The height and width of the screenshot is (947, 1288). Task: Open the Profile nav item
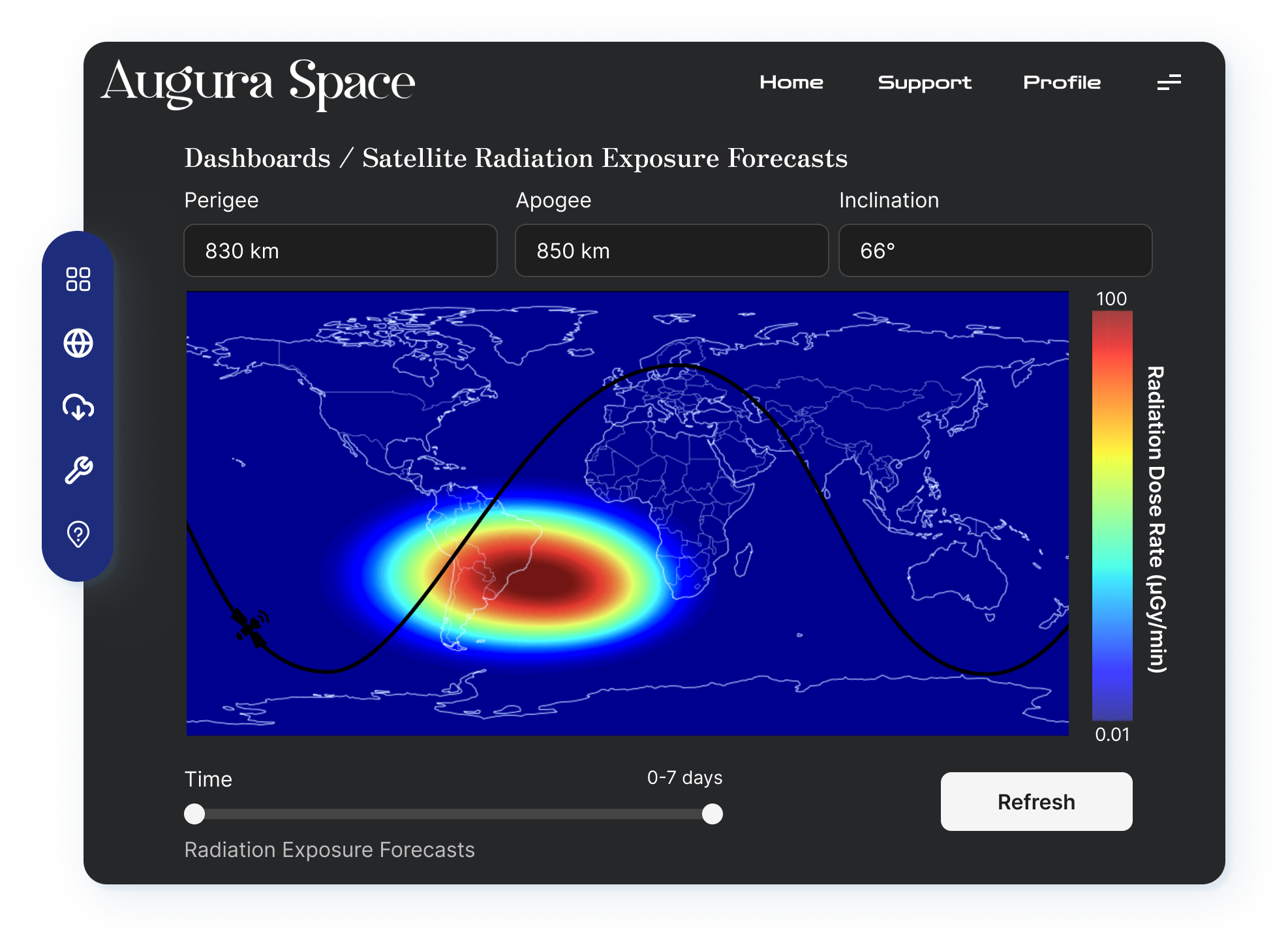click(1062, 82)
